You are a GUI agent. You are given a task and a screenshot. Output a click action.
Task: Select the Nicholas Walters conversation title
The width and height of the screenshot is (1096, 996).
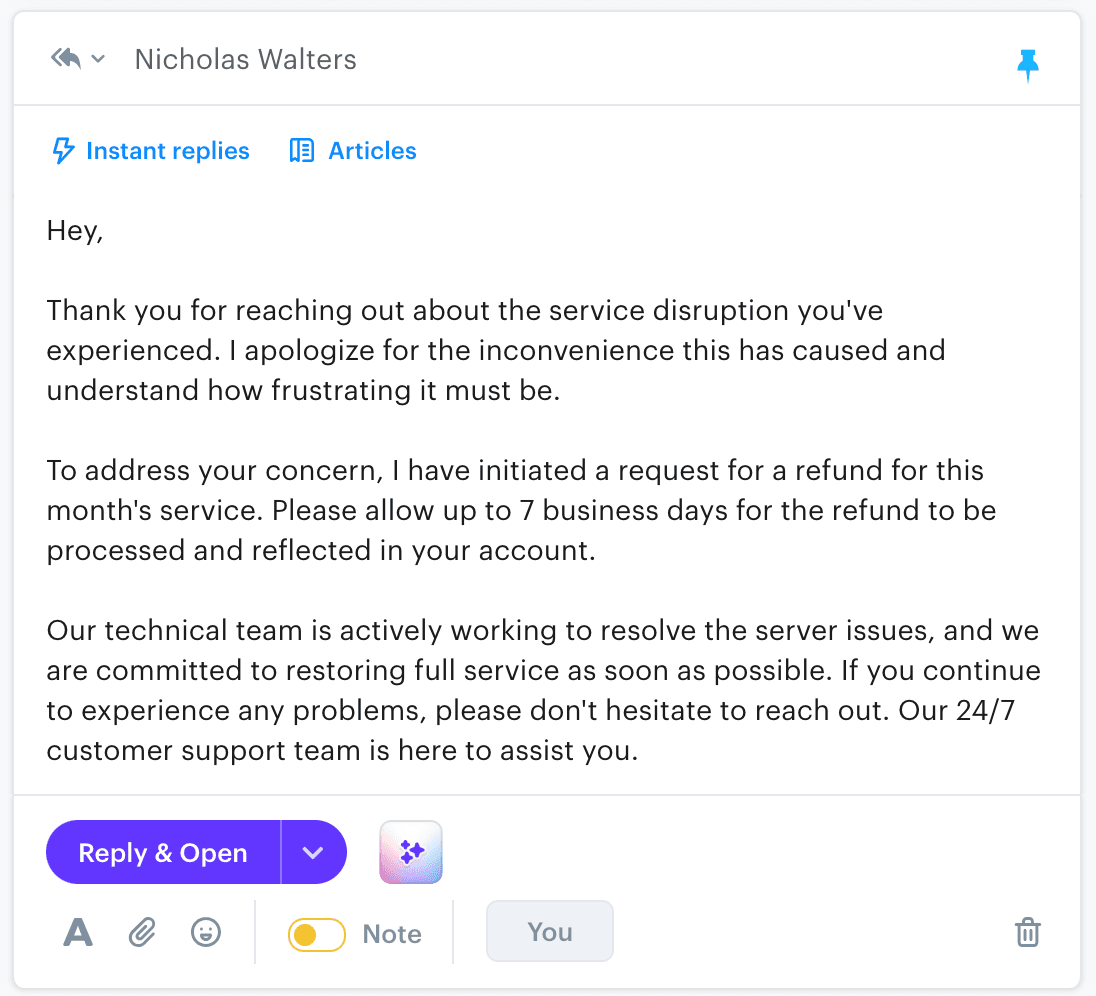tap(245, 59)
